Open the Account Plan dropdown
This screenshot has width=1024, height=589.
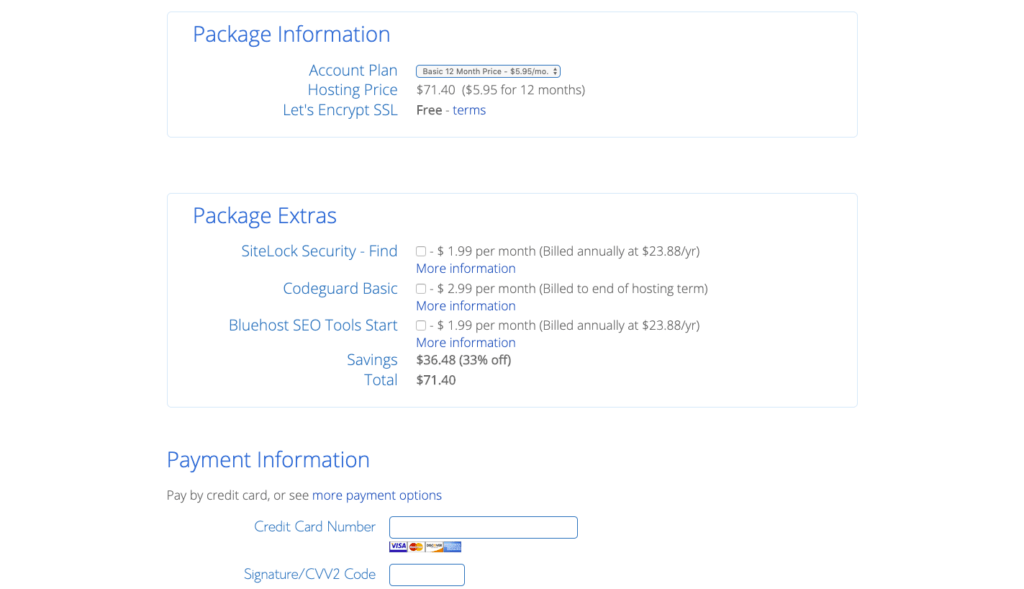[488, 71]
